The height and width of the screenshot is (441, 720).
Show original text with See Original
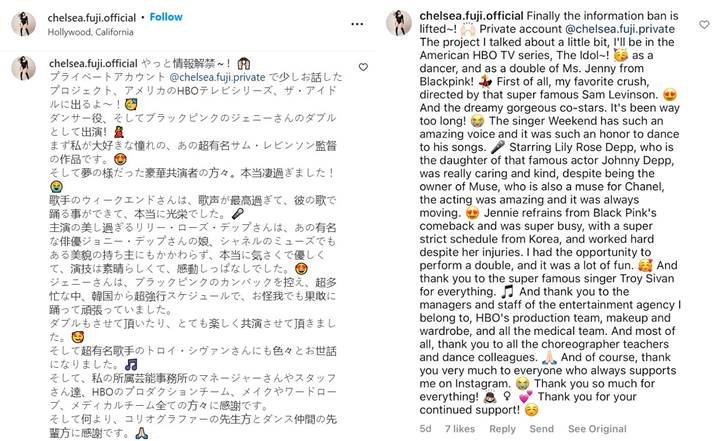coord(597,429)
